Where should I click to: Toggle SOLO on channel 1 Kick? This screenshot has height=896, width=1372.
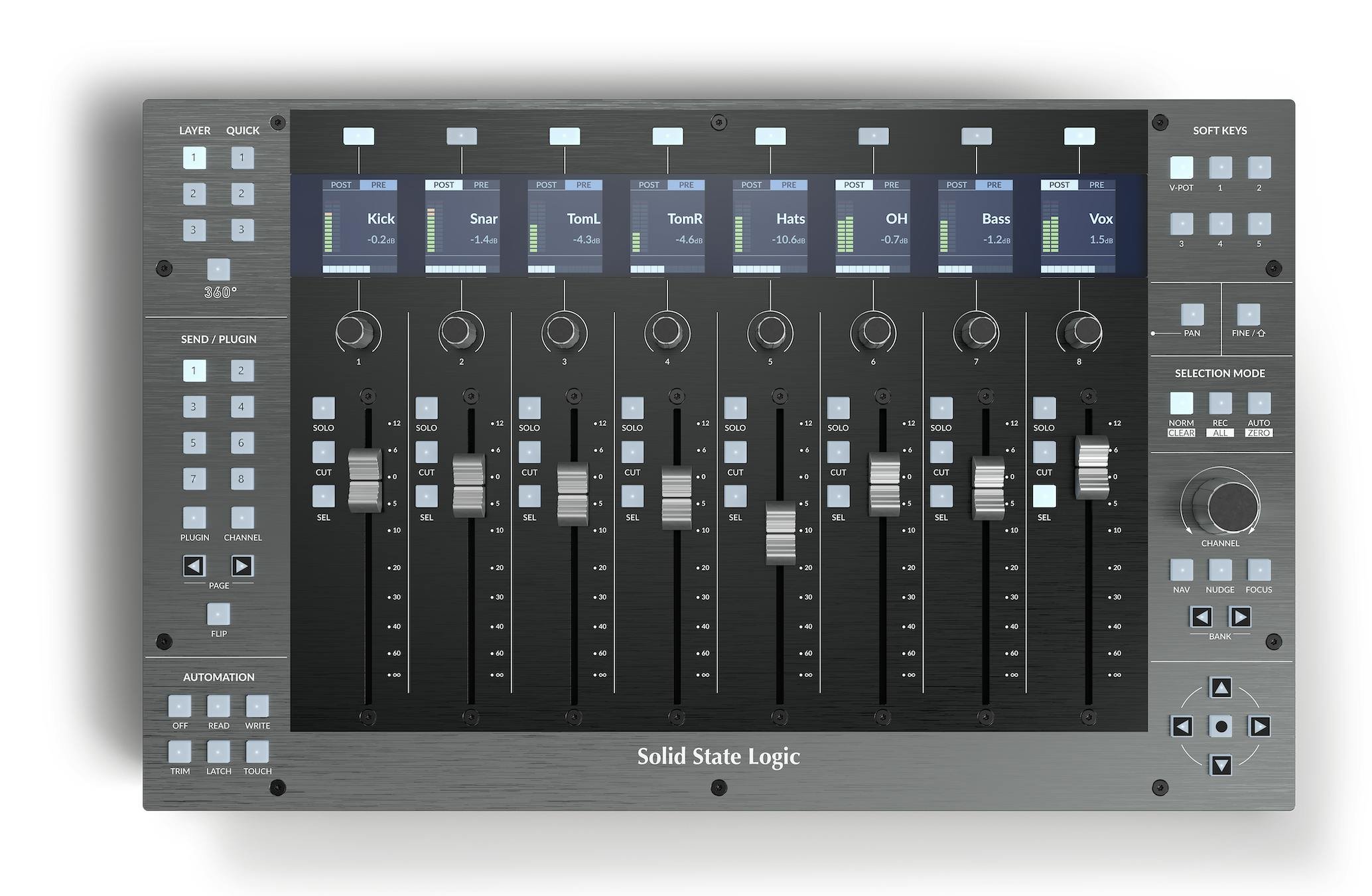pyautogui.click(x=324, y=408)
